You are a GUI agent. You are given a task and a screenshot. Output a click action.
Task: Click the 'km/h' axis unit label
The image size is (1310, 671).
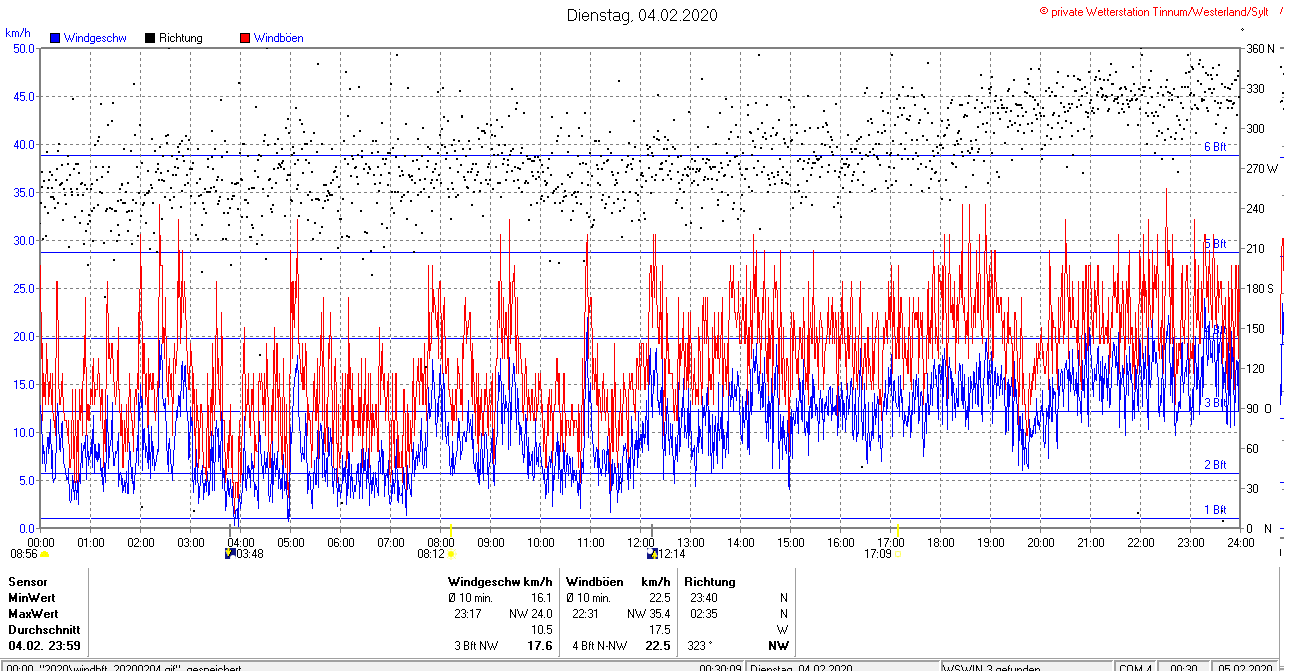17,32
